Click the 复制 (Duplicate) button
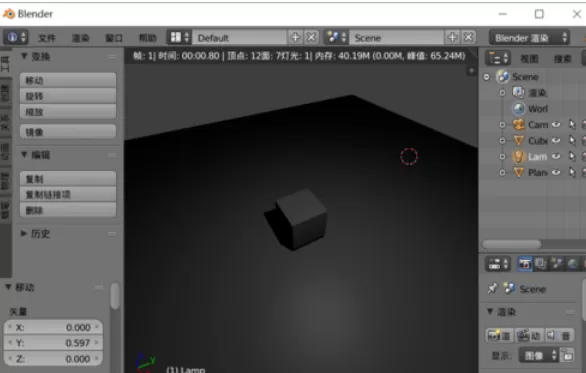This screenshot has width=586, height=373. pos(68,179)
